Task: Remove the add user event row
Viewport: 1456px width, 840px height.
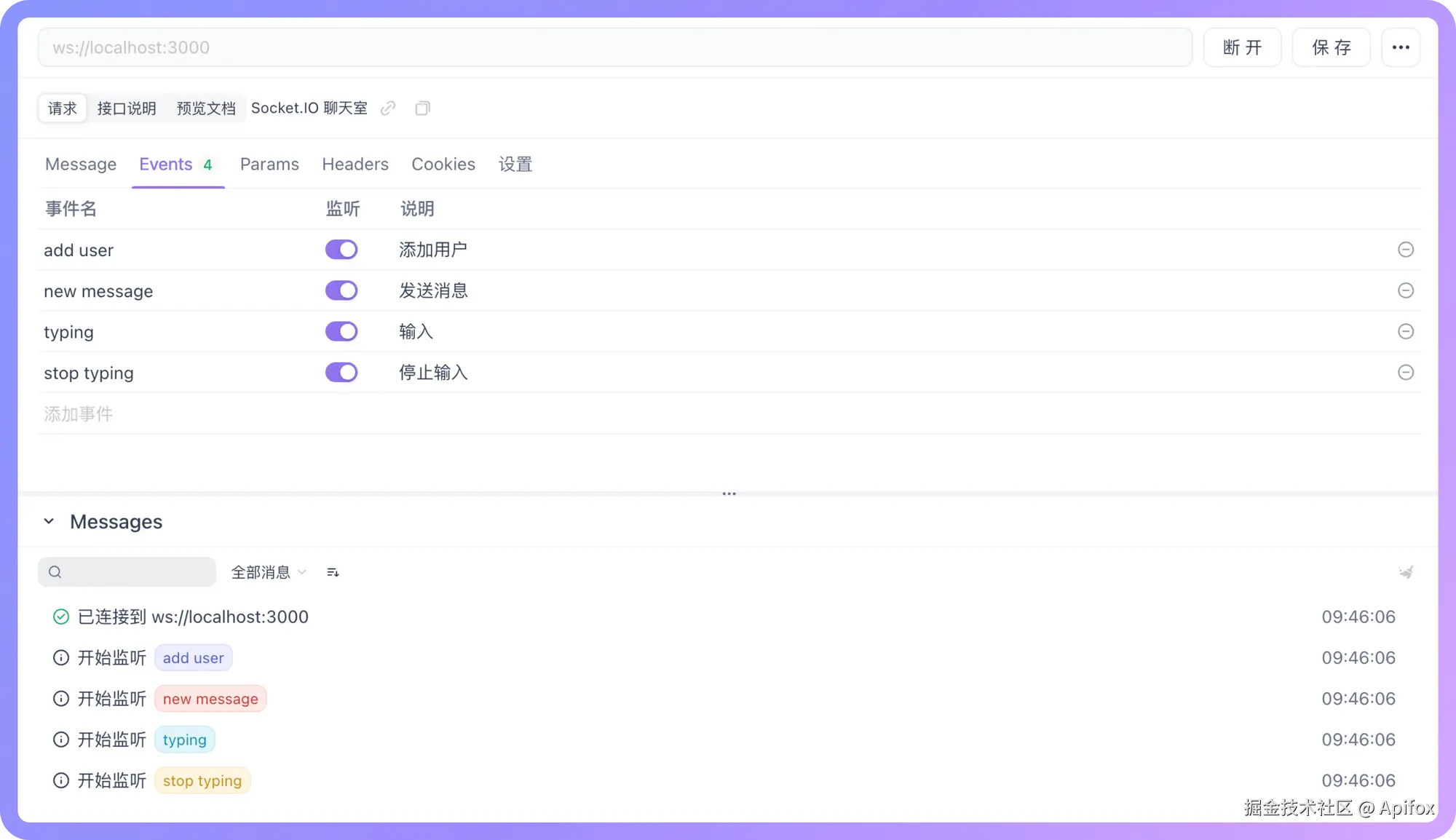Action: coord(1405,250)
